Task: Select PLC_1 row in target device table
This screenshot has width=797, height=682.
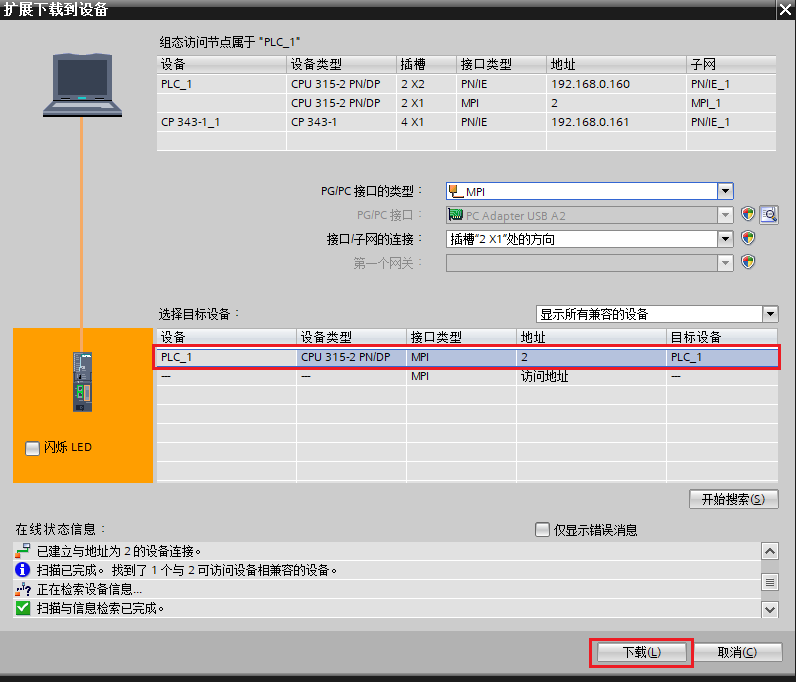Action: coord(467,357)
